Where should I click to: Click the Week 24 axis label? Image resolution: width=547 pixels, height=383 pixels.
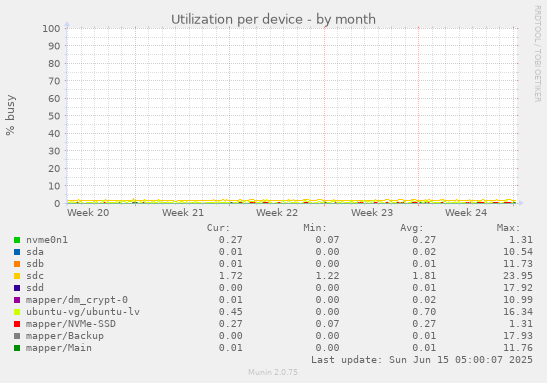coord(466,212)
